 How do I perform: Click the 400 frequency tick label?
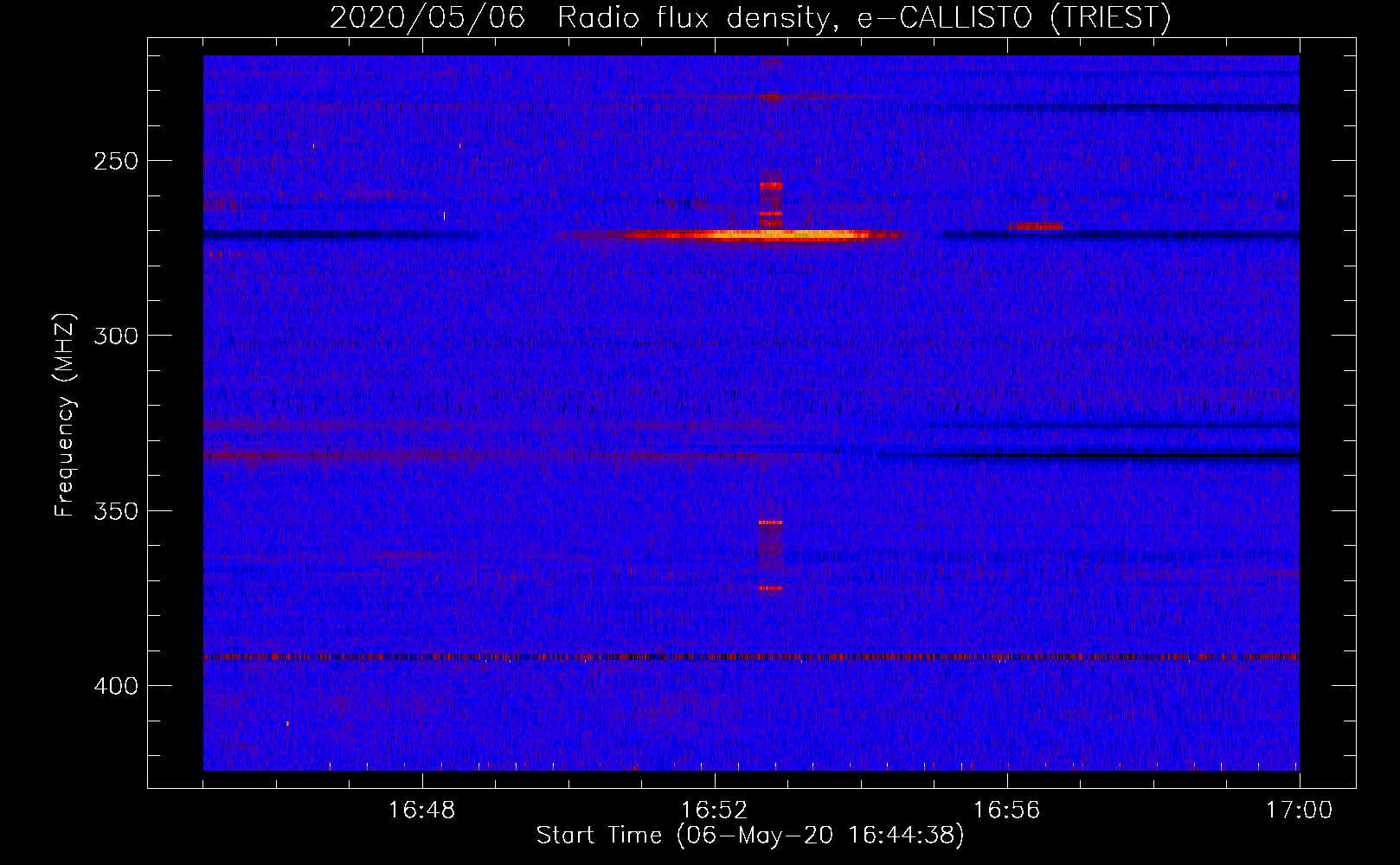click(x=116, y=686)
